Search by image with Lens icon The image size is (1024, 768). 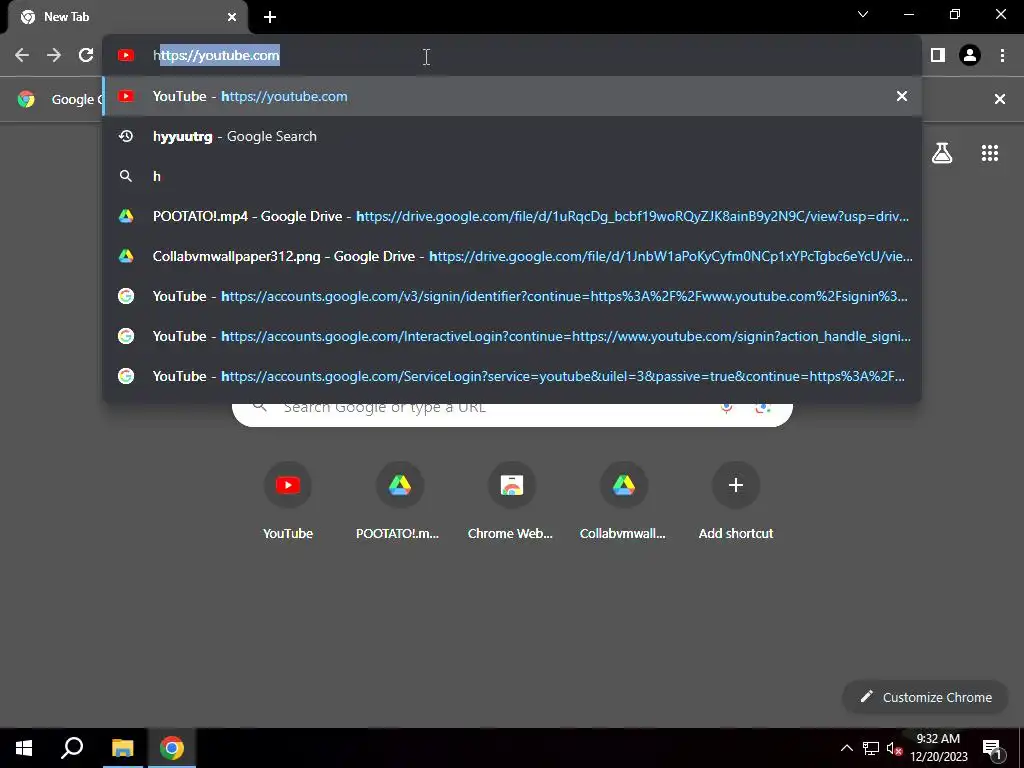(x=763, y=409)
